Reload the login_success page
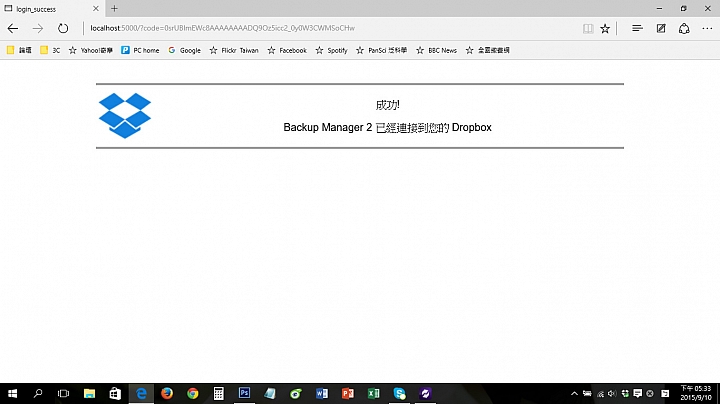This screenshot has width=720, height=404. [63, 28]
